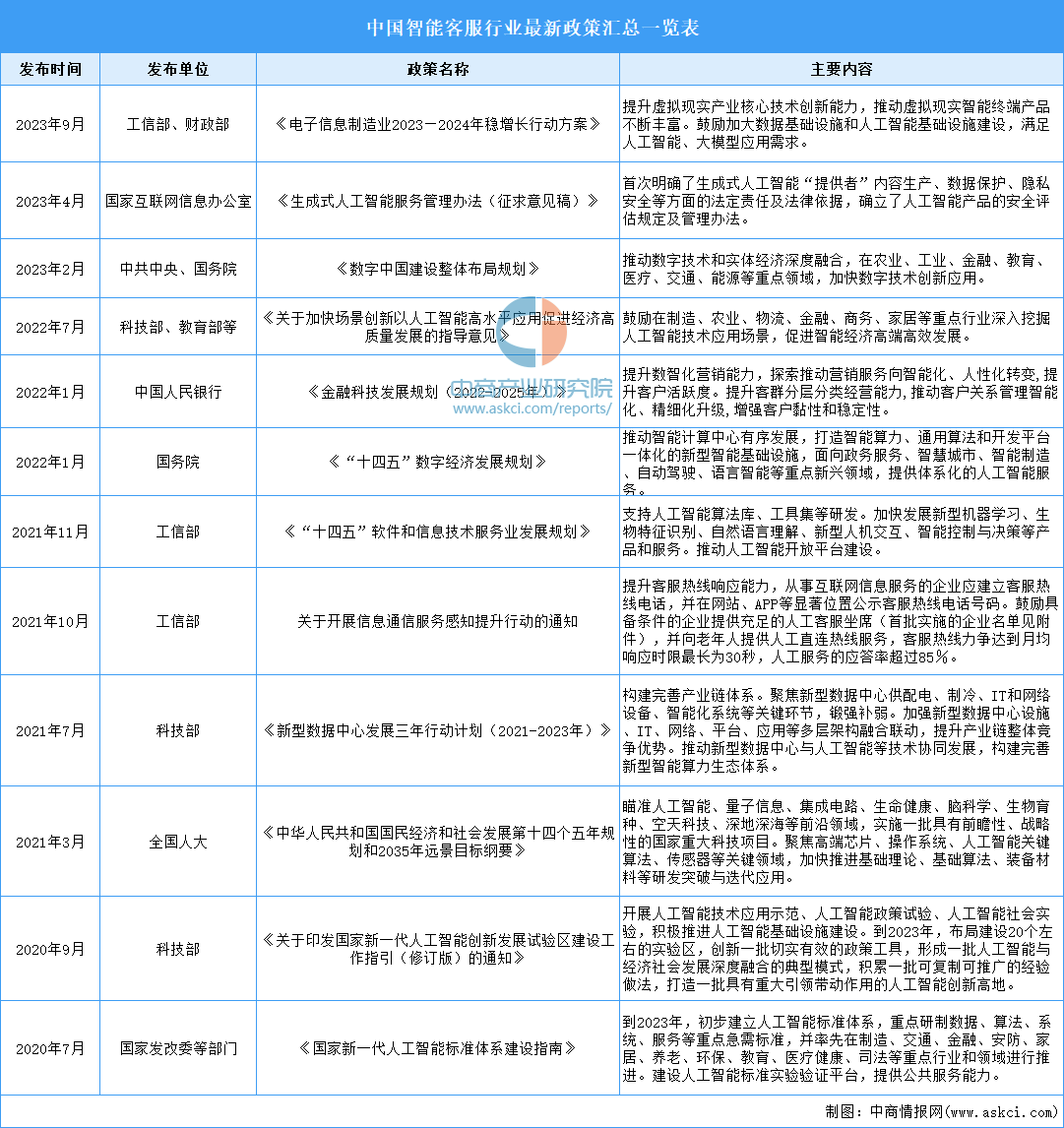Click the content starting 提升数智化营销能力
The width and height of the screenshot is (1064, 1128).
click(841, 392)
